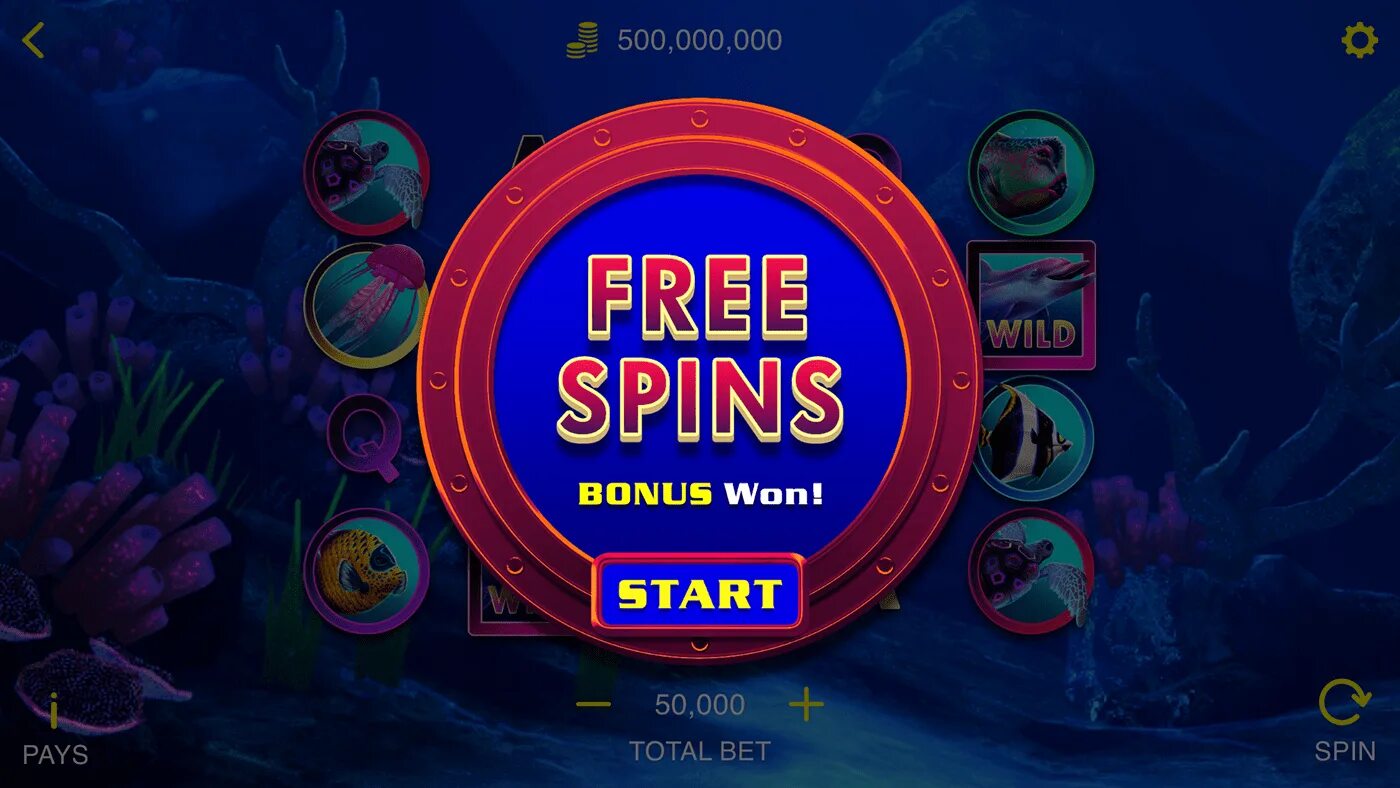
Task: Open settings with the gear icon
Action: 1358,41
